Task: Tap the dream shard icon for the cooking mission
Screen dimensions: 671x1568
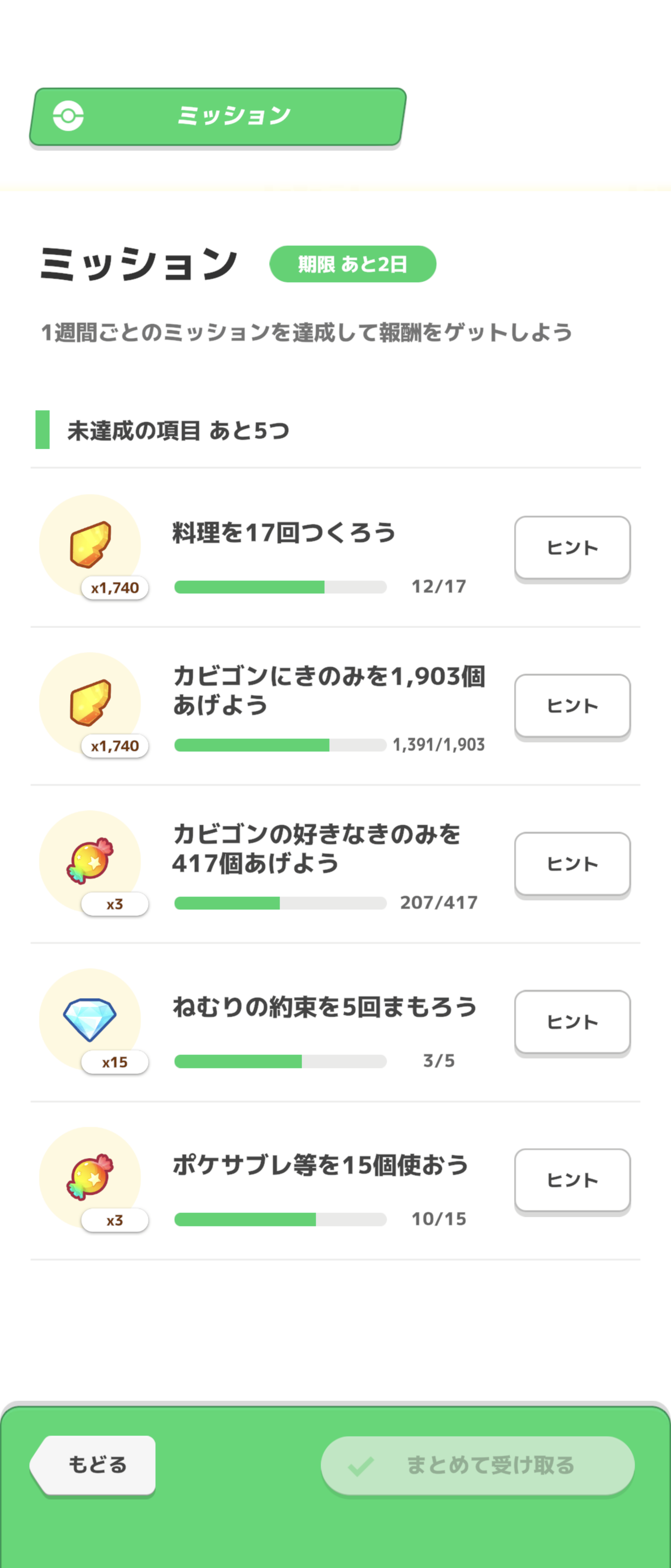Action: click(90, 544)
